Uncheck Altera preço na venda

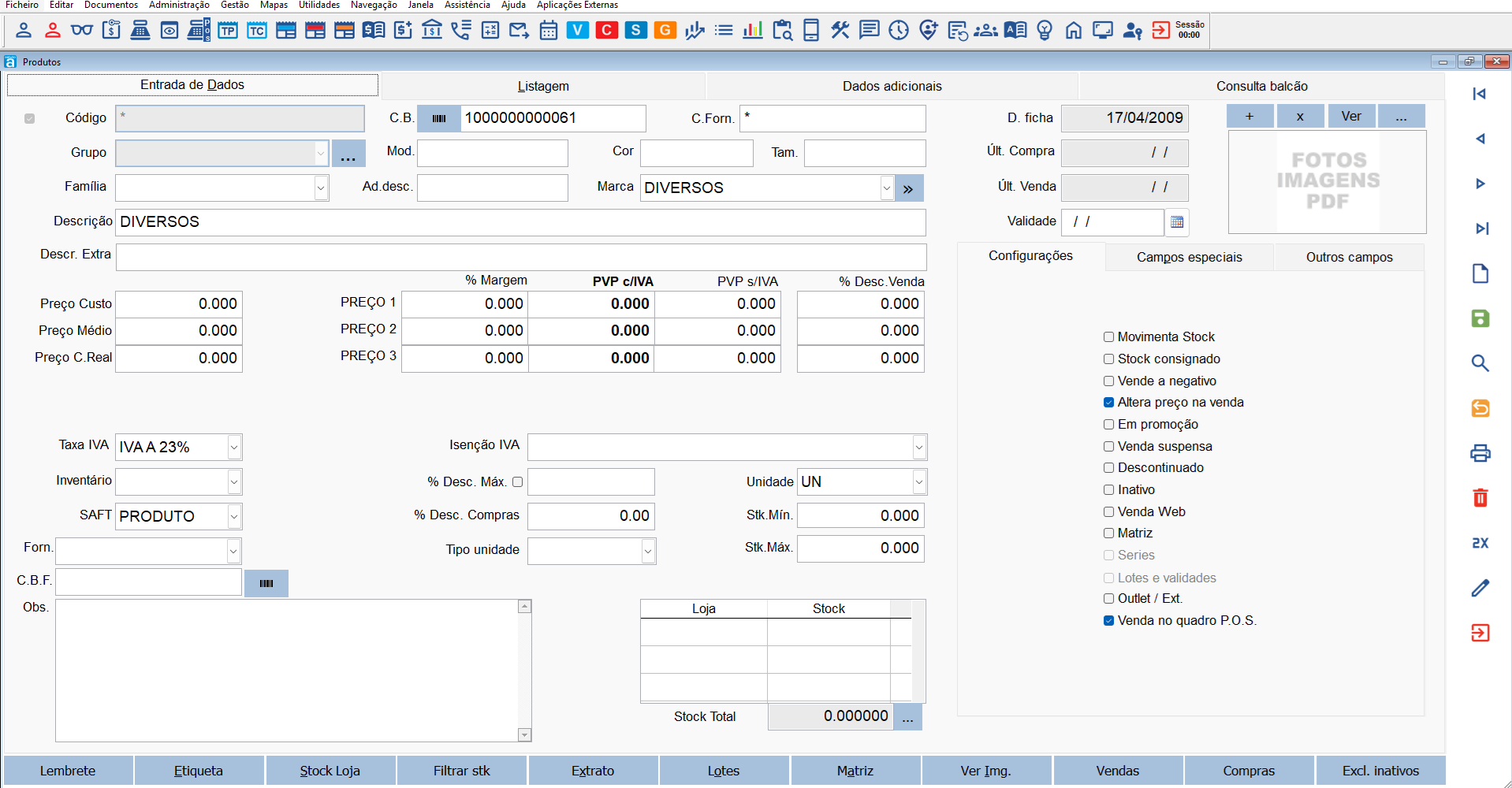click(1108, 403)
